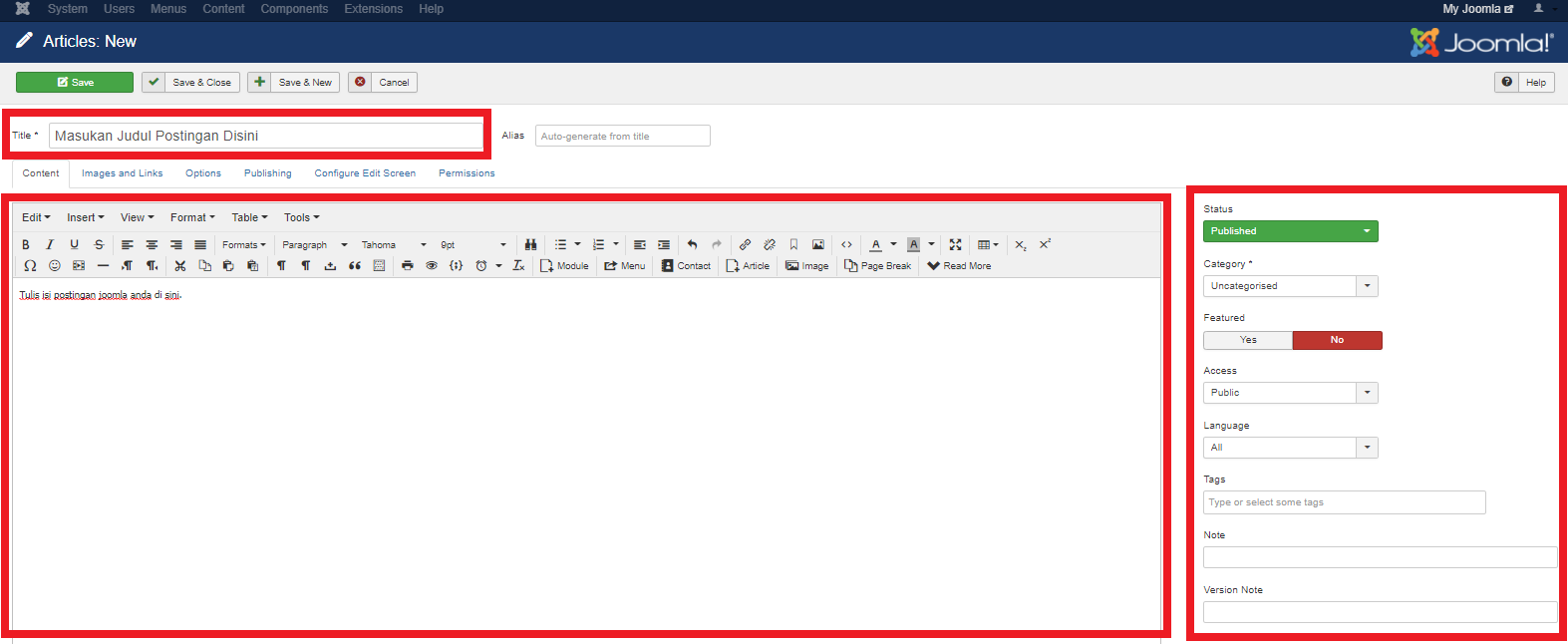Click the green Save button

click(x=75, y=83)
